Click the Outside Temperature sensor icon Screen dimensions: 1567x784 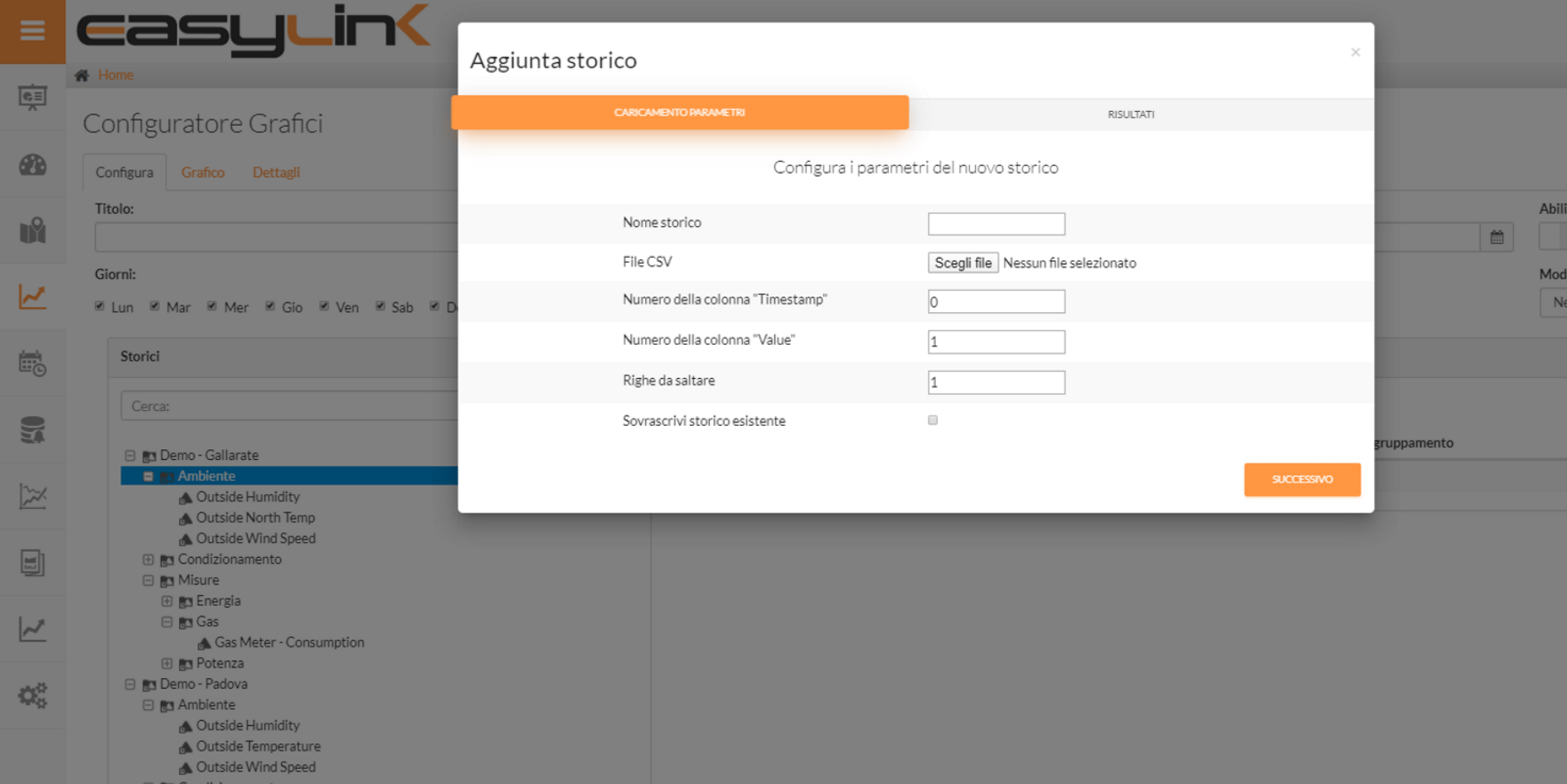click(x=186, y=748)
